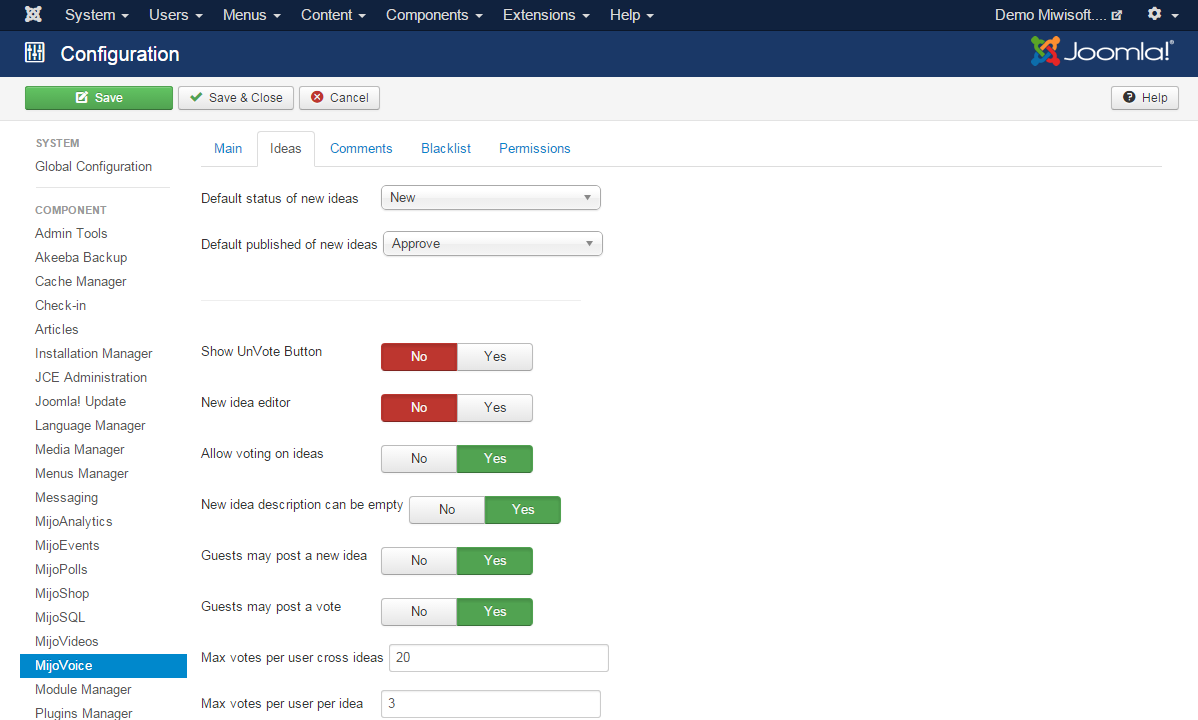The width and height of the screenshot is (1198, 720).
Task: Click Max votes per user cross ideas field
Action: pyautogui.click(x=498, y=658)
